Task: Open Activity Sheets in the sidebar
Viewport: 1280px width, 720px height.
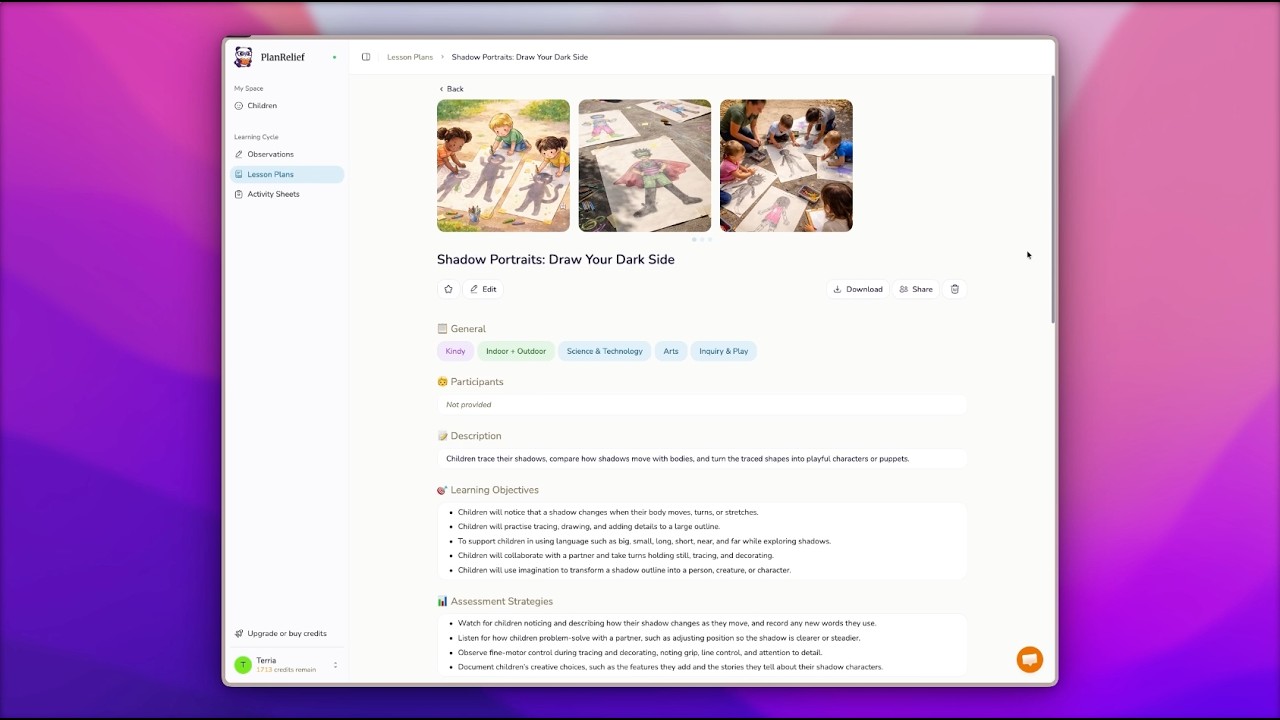Action: click(x=287, y=194)
